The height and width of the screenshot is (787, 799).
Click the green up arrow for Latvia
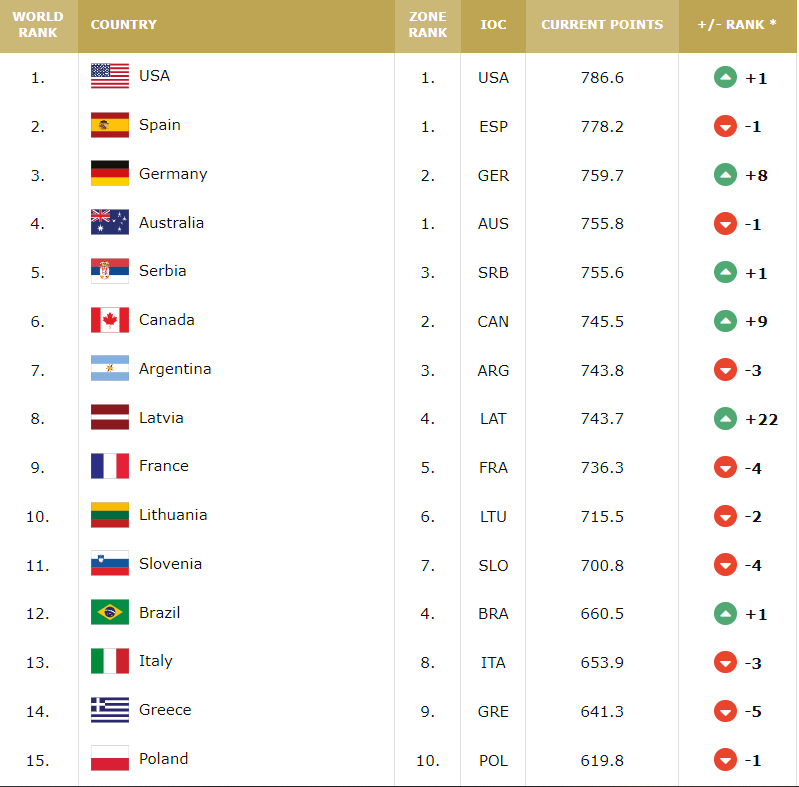tap(725, 419)
